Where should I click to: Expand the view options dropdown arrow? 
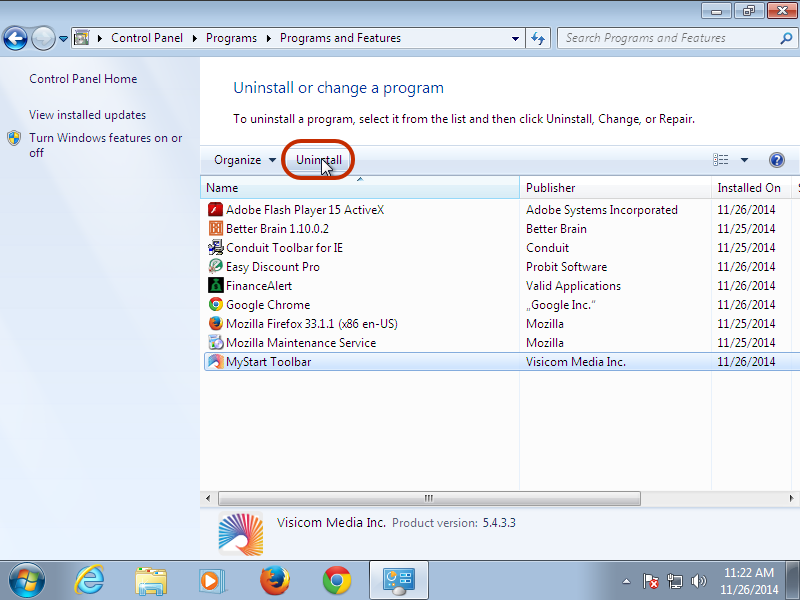pos(744,160)
